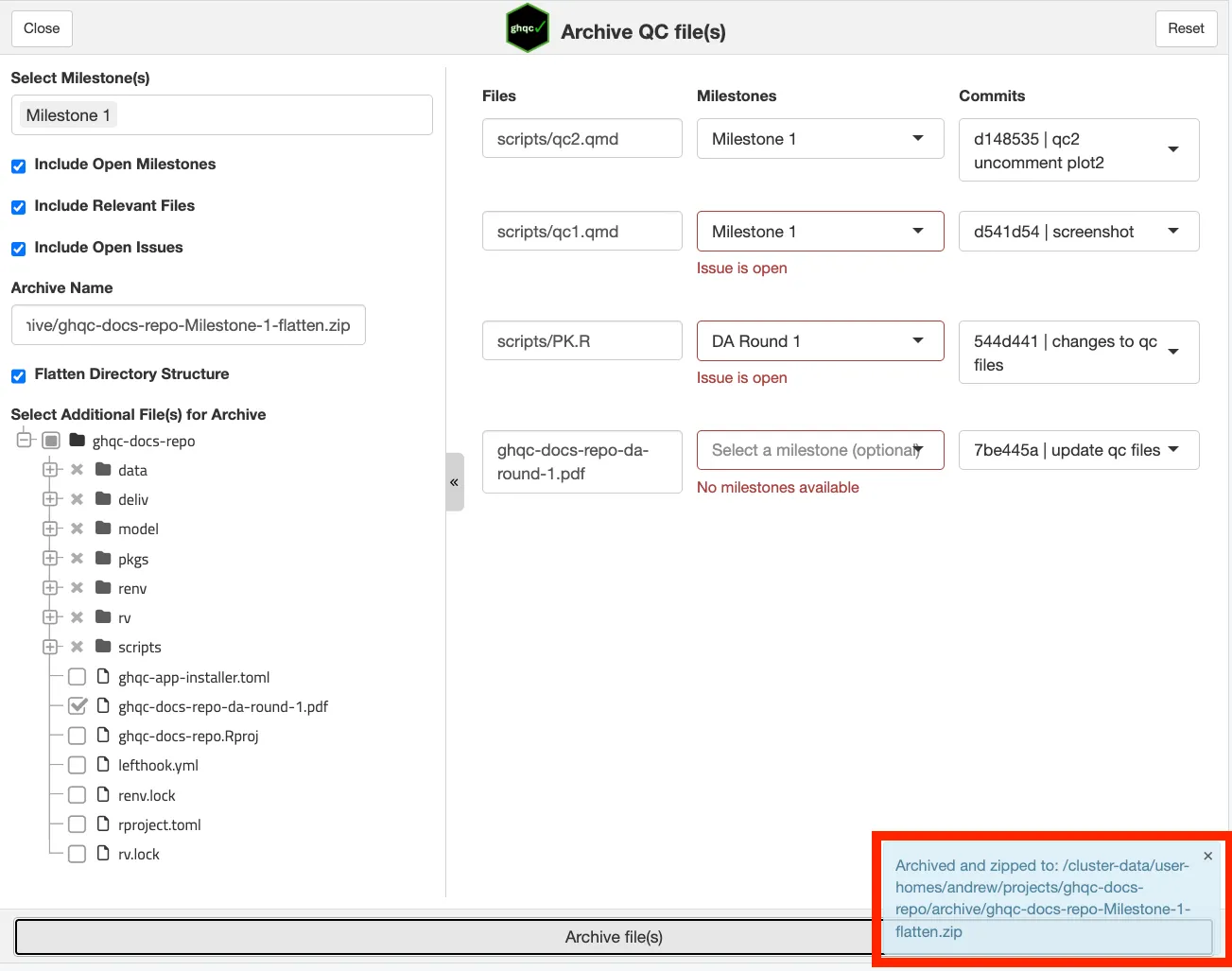Select ghqc-docs-repo.Rproj in the file tree
The width and height of the screenshot is (1232, 971).
[188, 736]
